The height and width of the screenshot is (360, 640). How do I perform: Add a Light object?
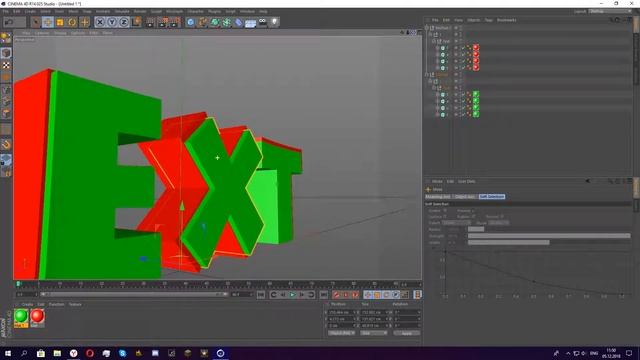tap(275, 22)
